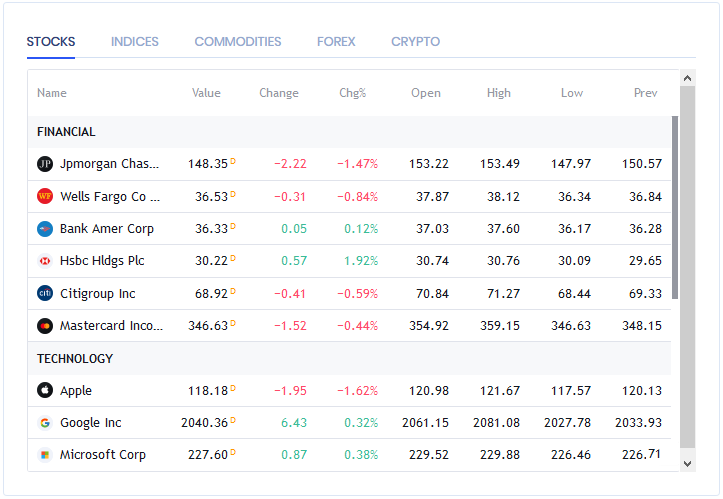Click the Wells Fargo logo icon
Screen dimensions: 723x499
tap(45, 196)
